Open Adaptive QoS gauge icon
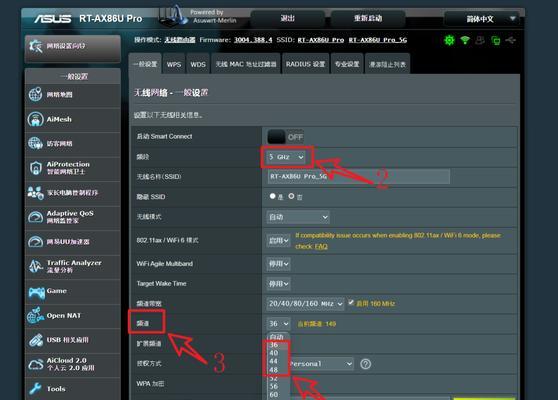 (36, 217)
